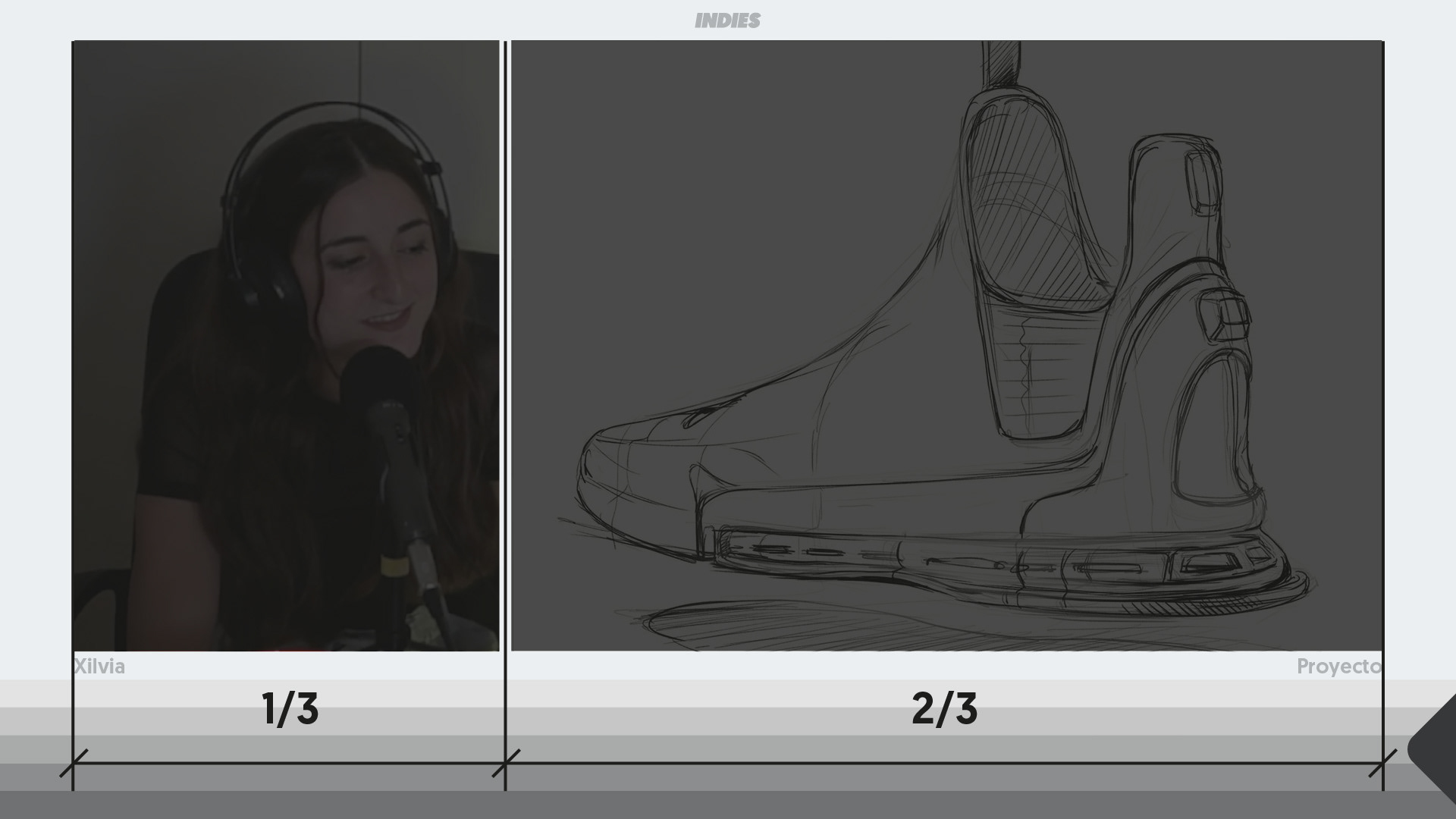Image resolution: width=1456 pixels, height=819 pixels.
Task: Click the dark arrow shape at right edge
Action: pos(1432,748)
